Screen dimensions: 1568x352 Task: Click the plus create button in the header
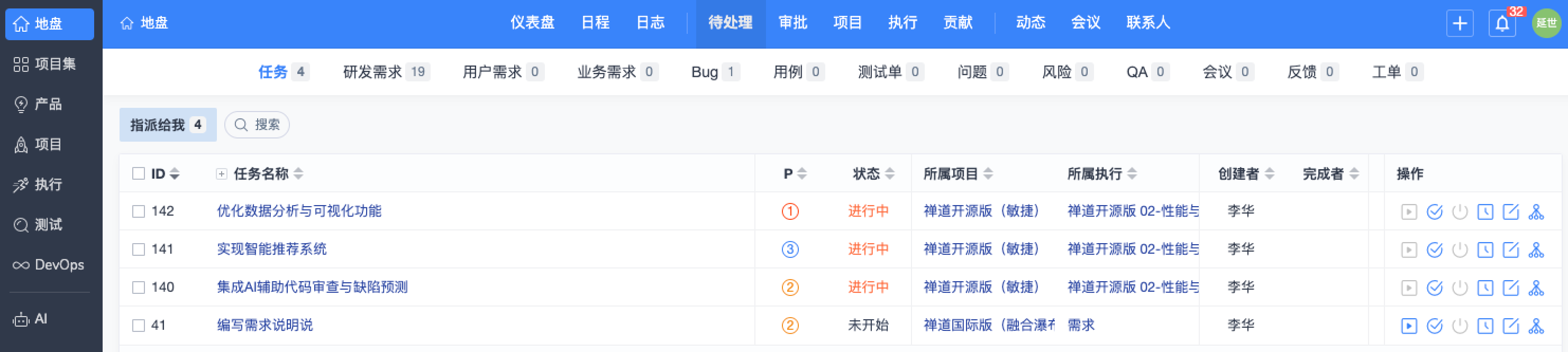pos(1460,24)
